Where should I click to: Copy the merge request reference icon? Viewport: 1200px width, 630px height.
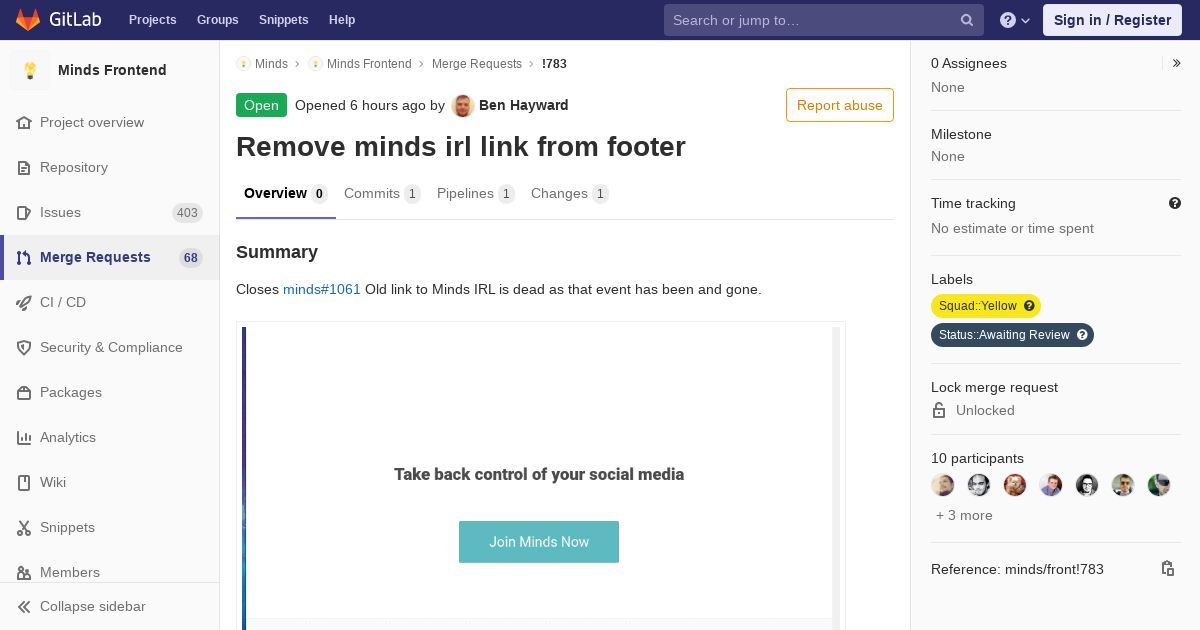(x=1167, y=568)
